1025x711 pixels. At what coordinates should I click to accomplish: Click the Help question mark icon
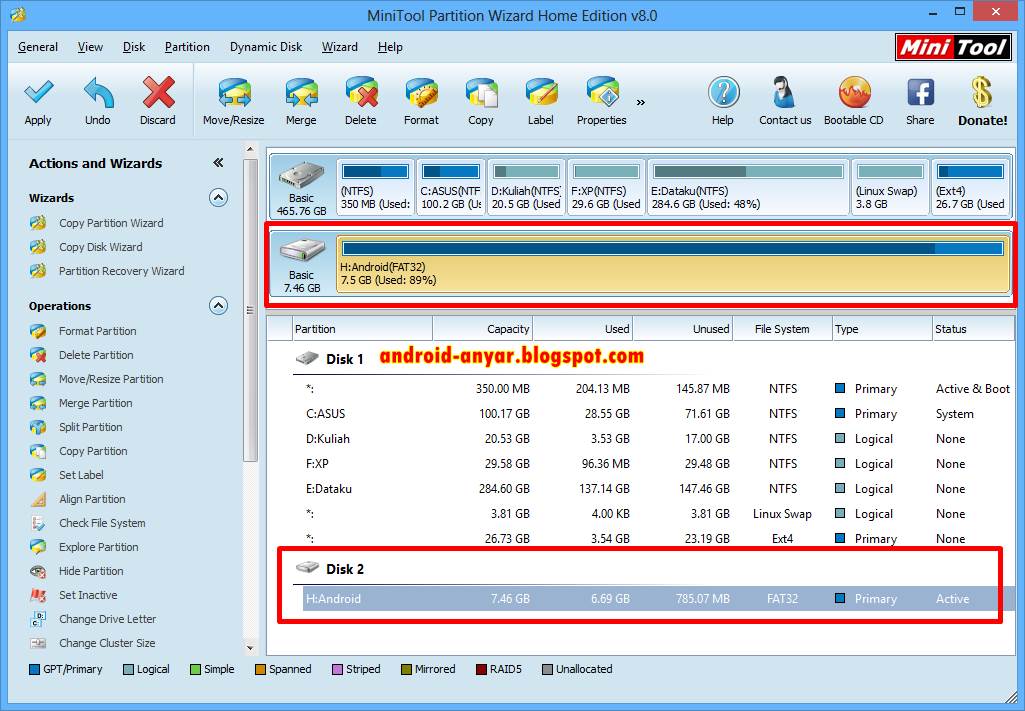[x=723, y=93]
